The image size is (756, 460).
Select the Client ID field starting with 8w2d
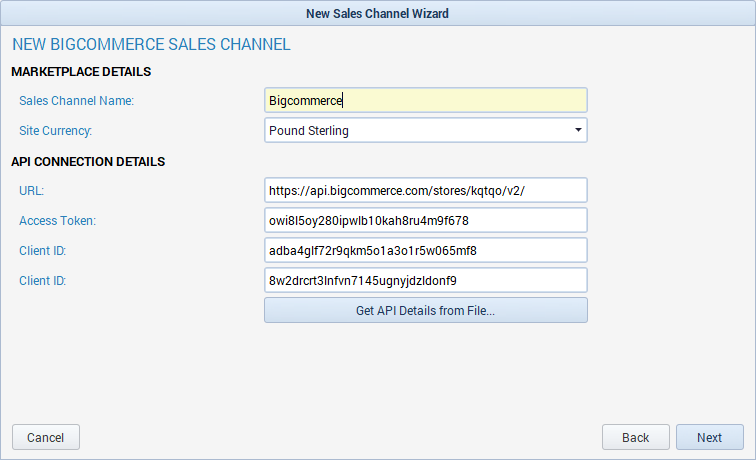[x=426, y=280]
